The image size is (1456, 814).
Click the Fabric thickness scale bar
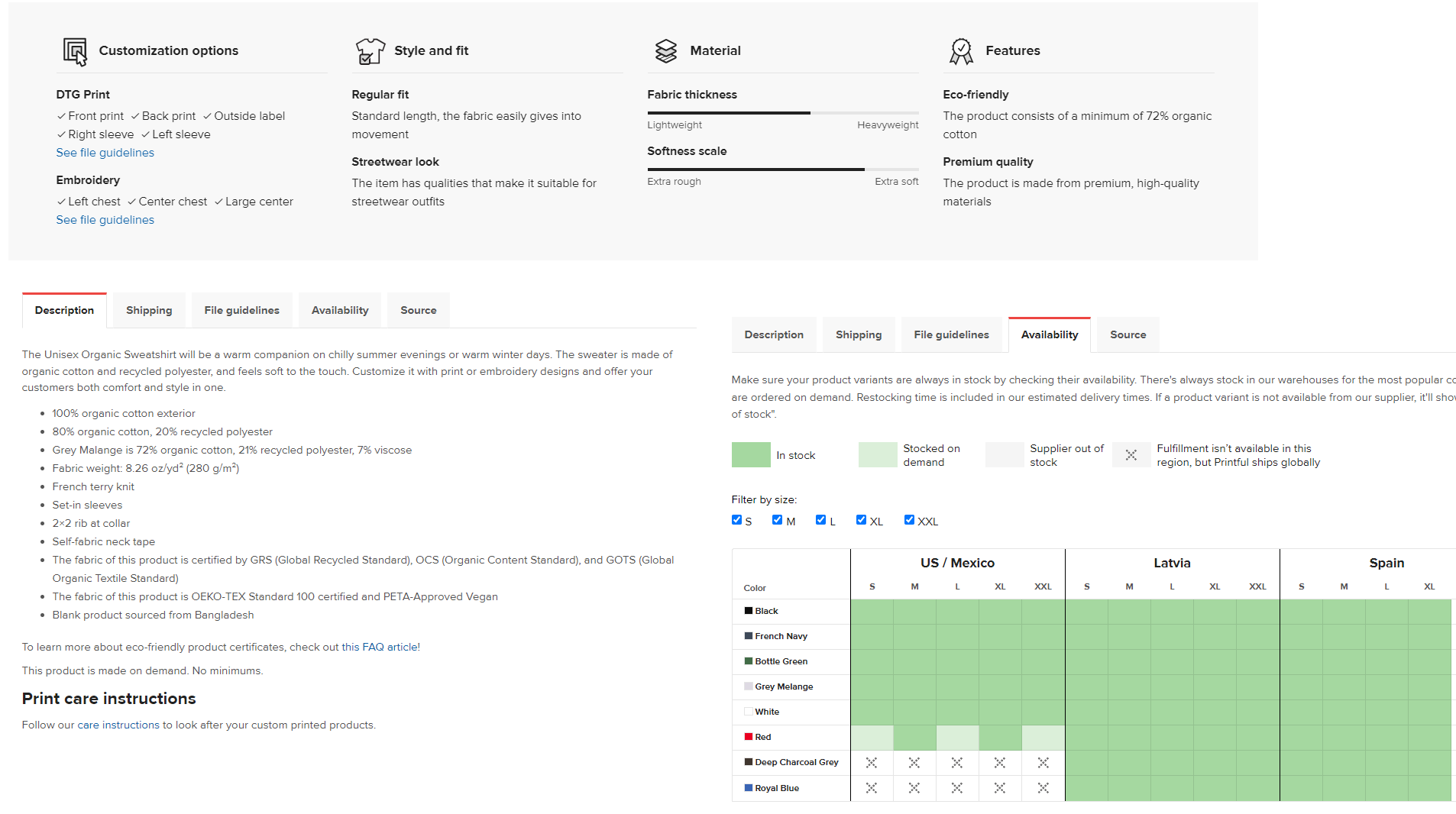[x=783, y=113]
